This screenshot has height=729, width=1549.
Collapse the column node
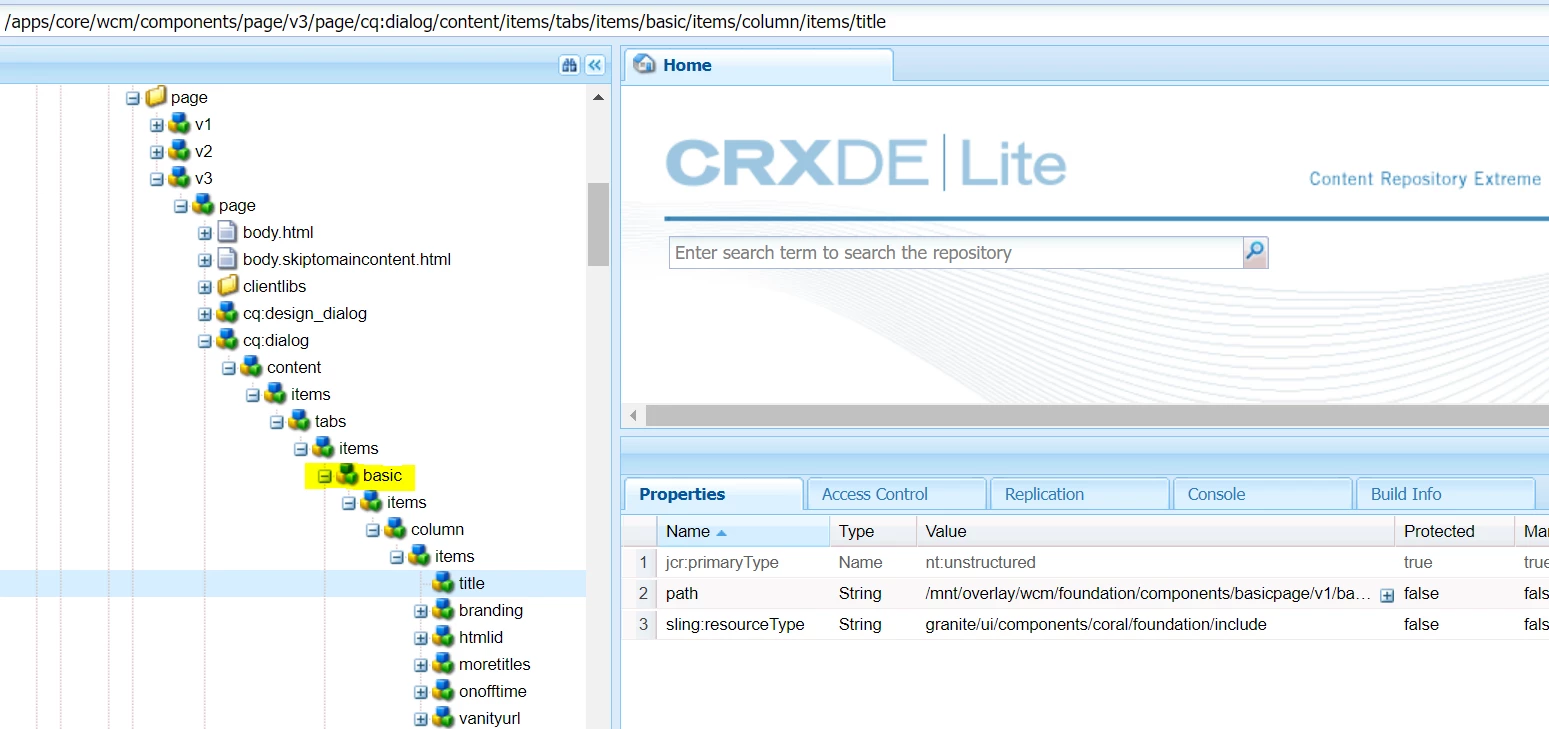click(x=372, y=530)
